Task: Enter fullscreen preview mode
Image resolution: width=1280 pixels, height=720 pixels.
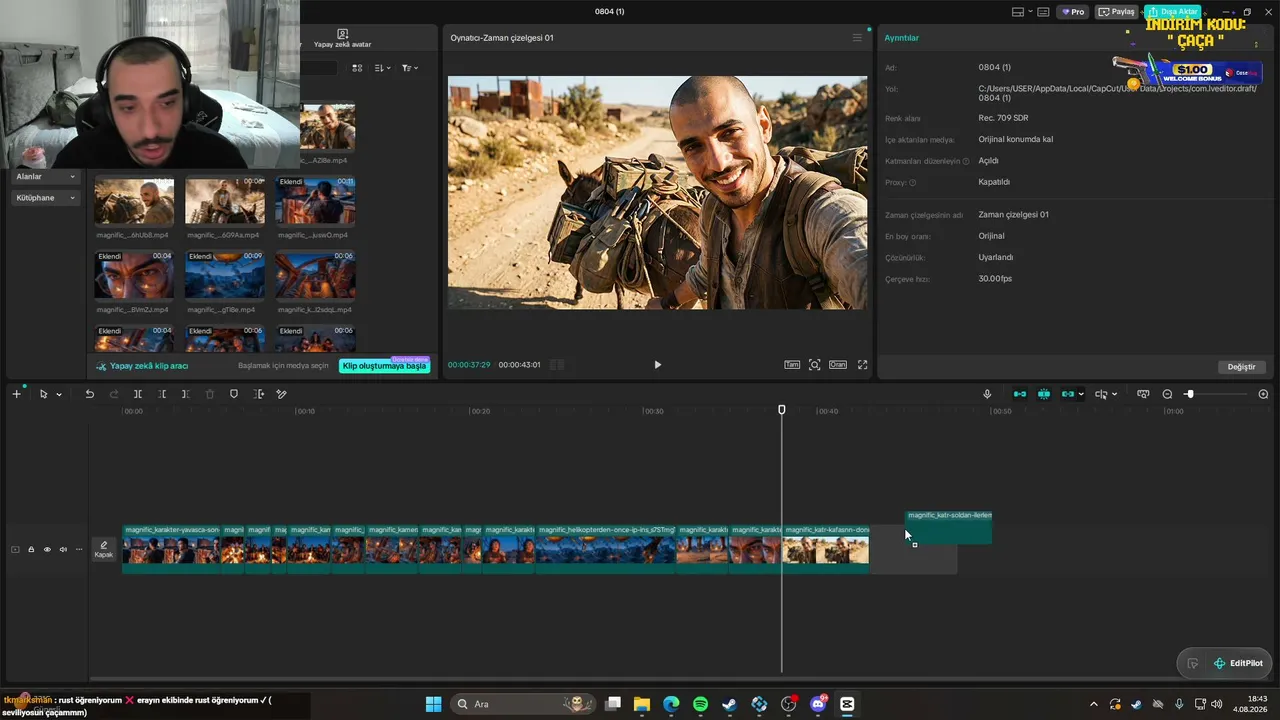Action: click(x=862, y=365)
